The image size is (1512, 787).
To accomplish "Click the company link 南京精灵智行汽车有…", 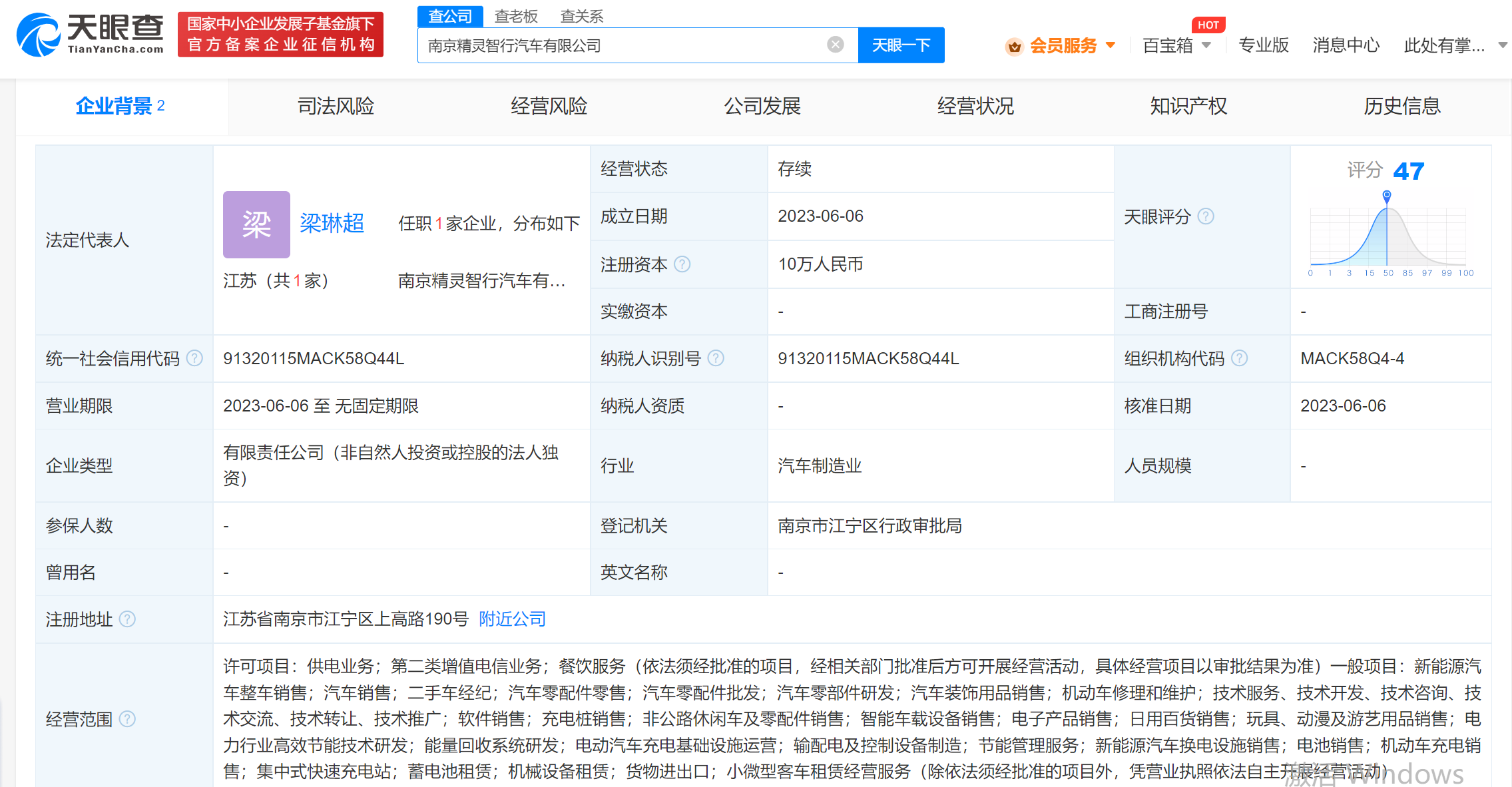I will 482,281.
